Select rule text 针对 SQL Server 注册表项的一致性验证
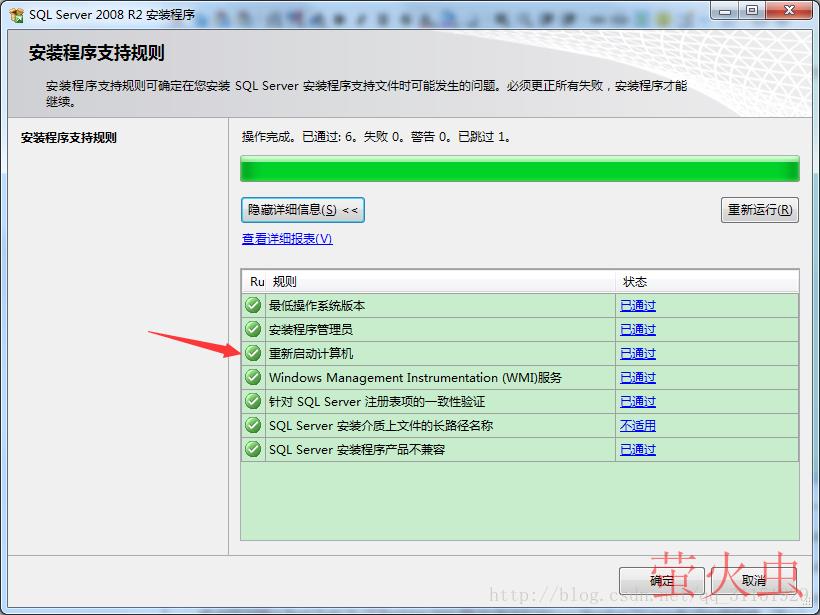 pyautogui.click(x=377, y=402)
